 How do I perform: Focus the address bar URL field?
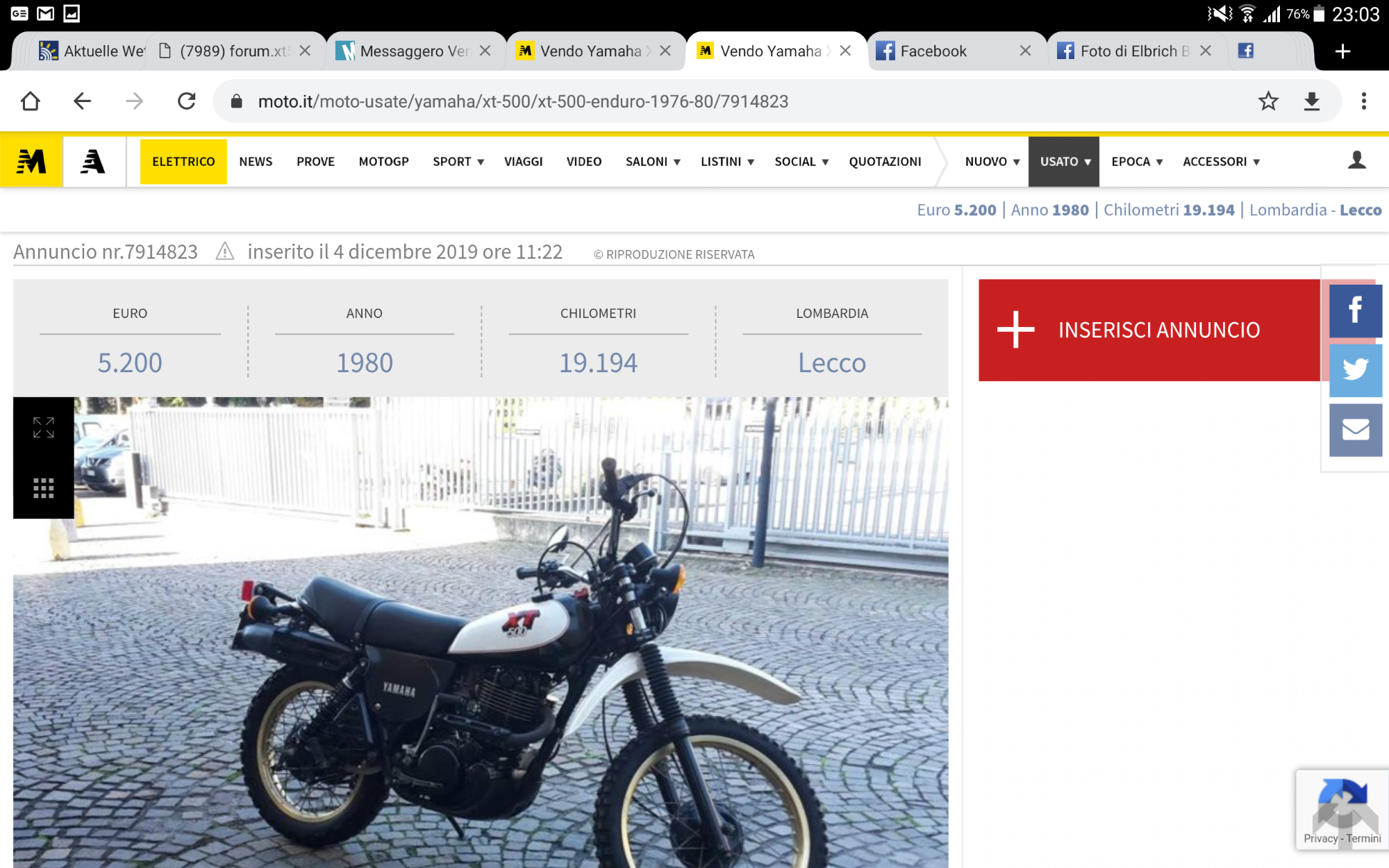[x=736, y=101]
